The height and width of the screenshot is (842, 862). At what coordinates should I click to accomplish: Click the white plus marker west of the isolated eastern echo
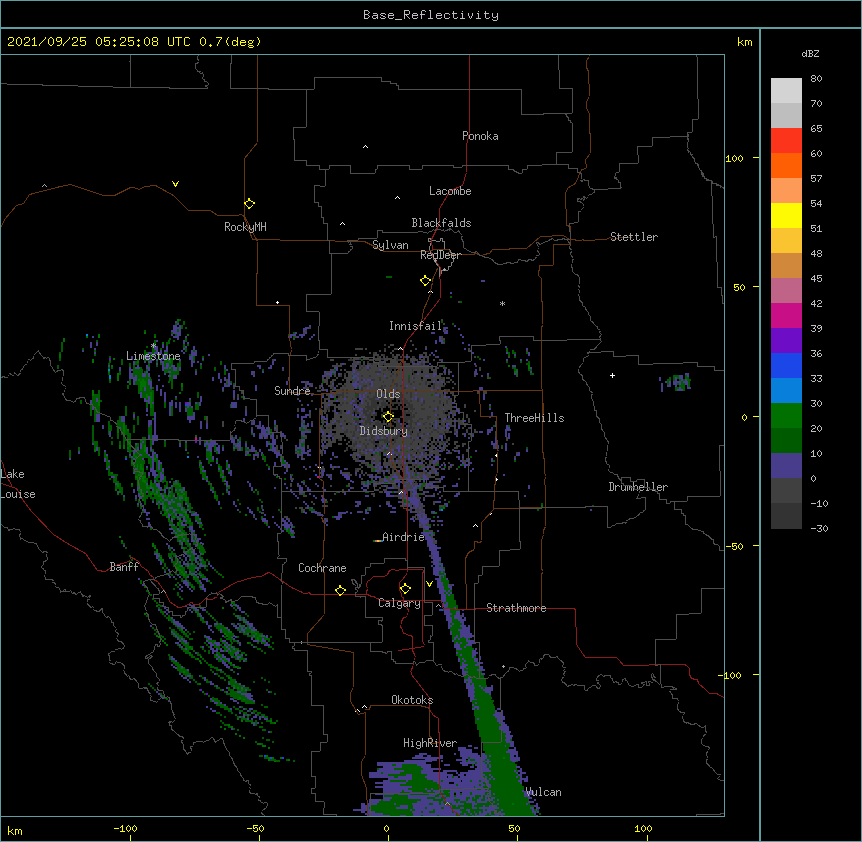(x=612, y=375)
